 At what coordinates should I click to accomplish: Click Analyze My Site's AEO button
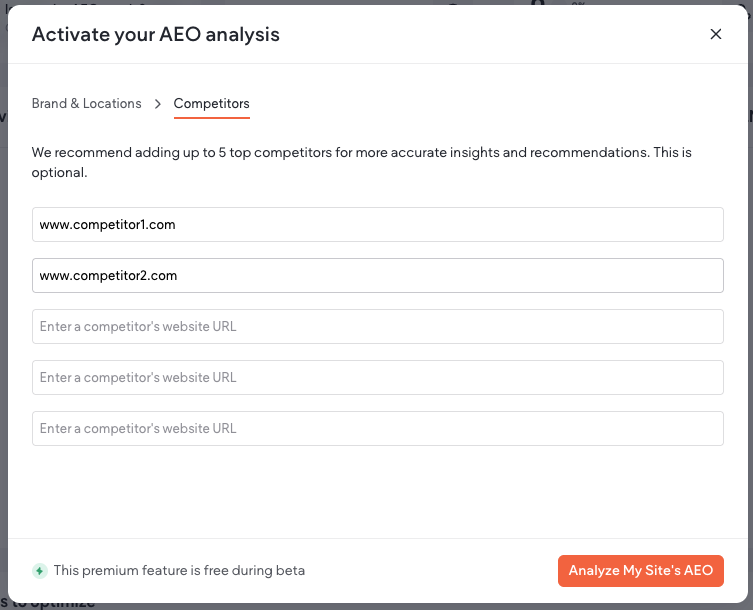point(640,571)
